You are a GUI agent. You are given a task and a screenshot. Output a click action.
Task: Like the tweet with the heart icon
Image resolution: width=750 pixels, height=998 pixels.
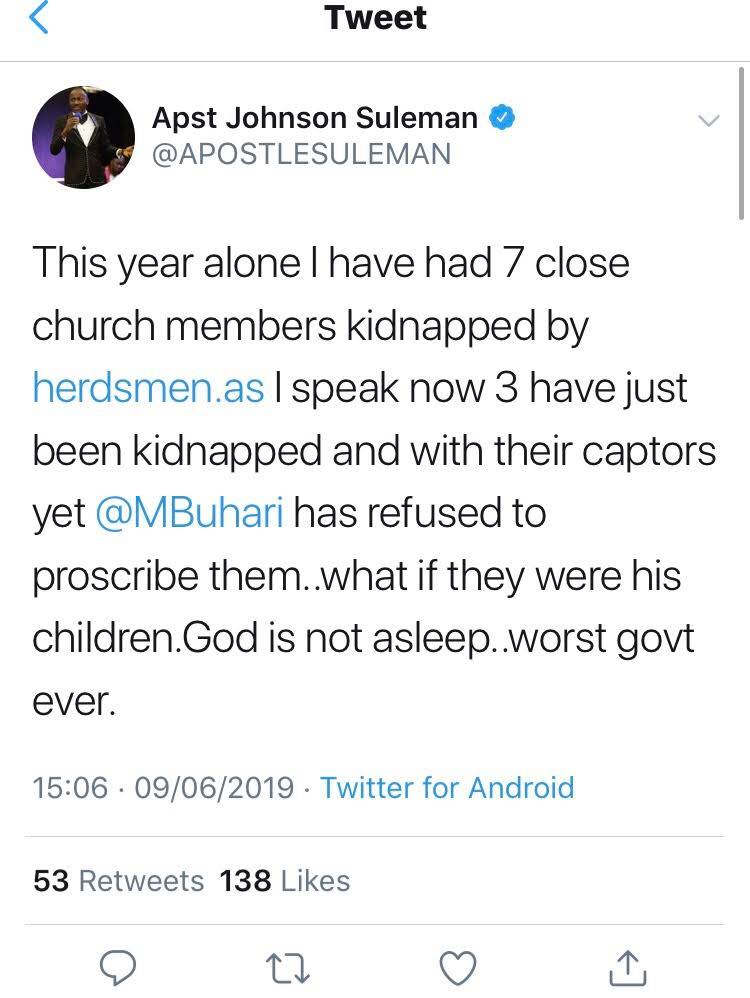458,968
